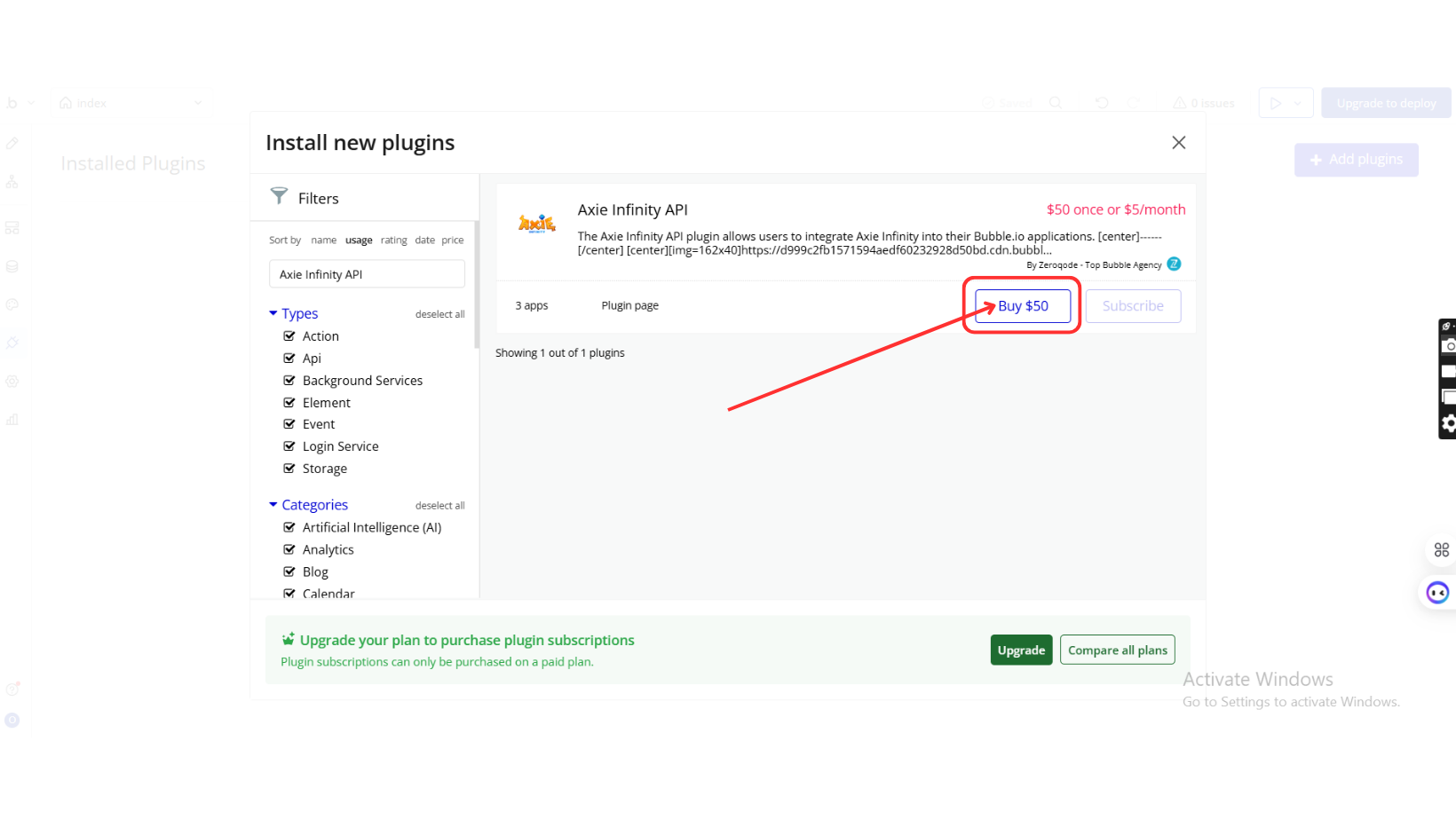This screenshot has width=1456, height=820.
Task: Open the Settings gear icon in left sidebar
Action: tap(12, 382)
